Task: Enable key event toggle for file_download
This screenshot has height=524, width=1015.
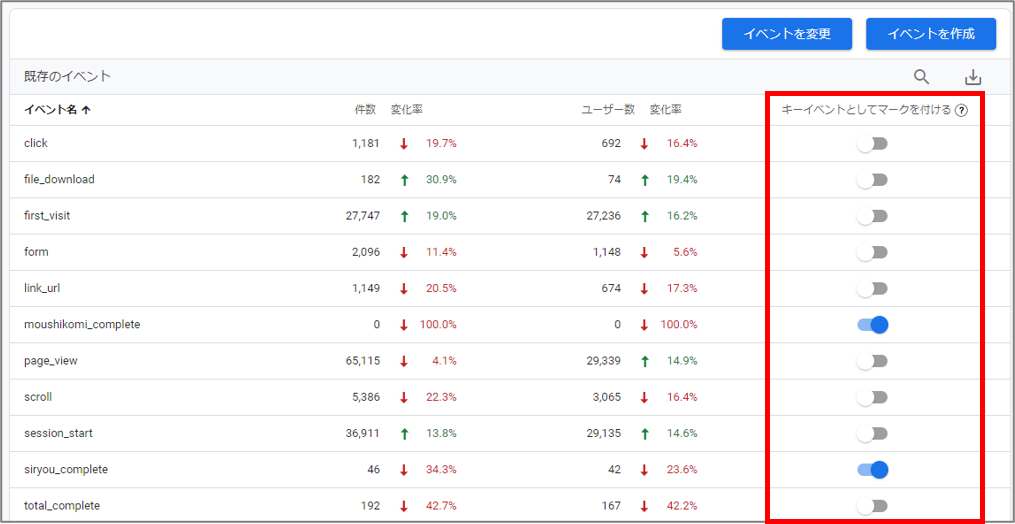Action: 872,180
